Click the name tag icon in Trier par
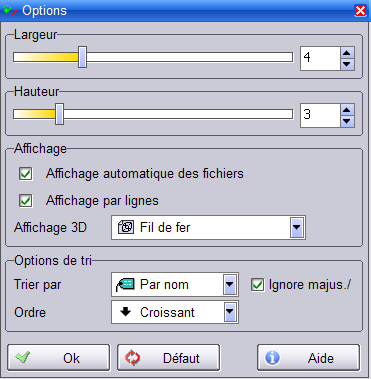The height and width of the screenshot is (379, 371). point(125,285)
